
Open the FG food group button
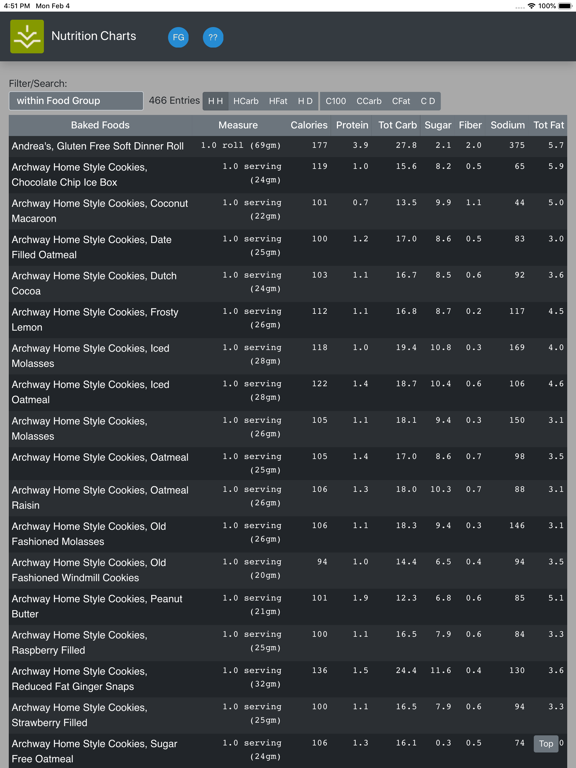178,37
